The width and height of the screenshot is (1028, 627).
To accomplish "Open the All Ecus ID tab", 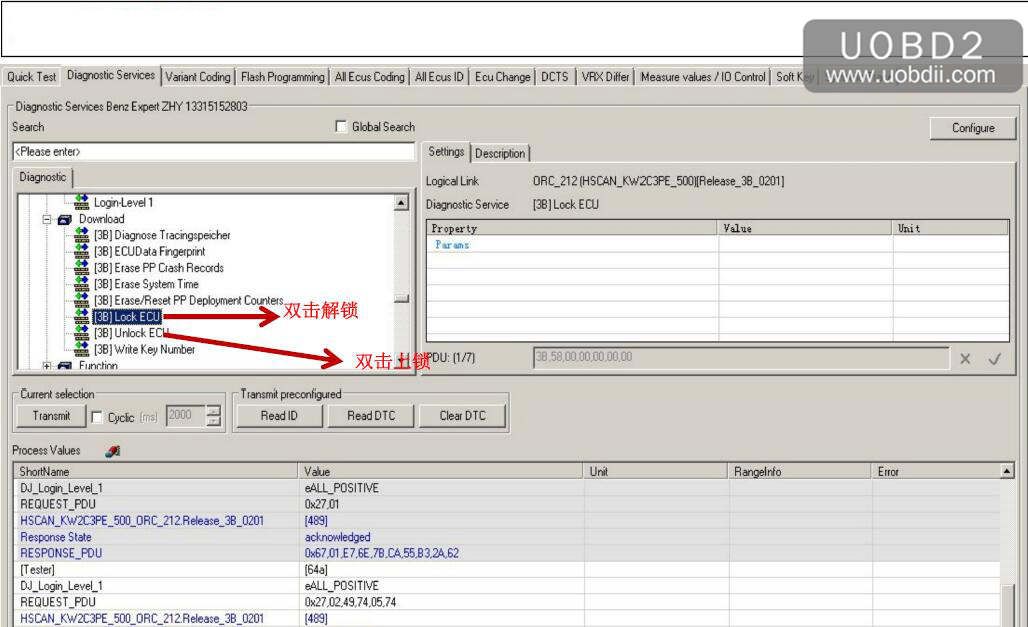I will [439, 77].
